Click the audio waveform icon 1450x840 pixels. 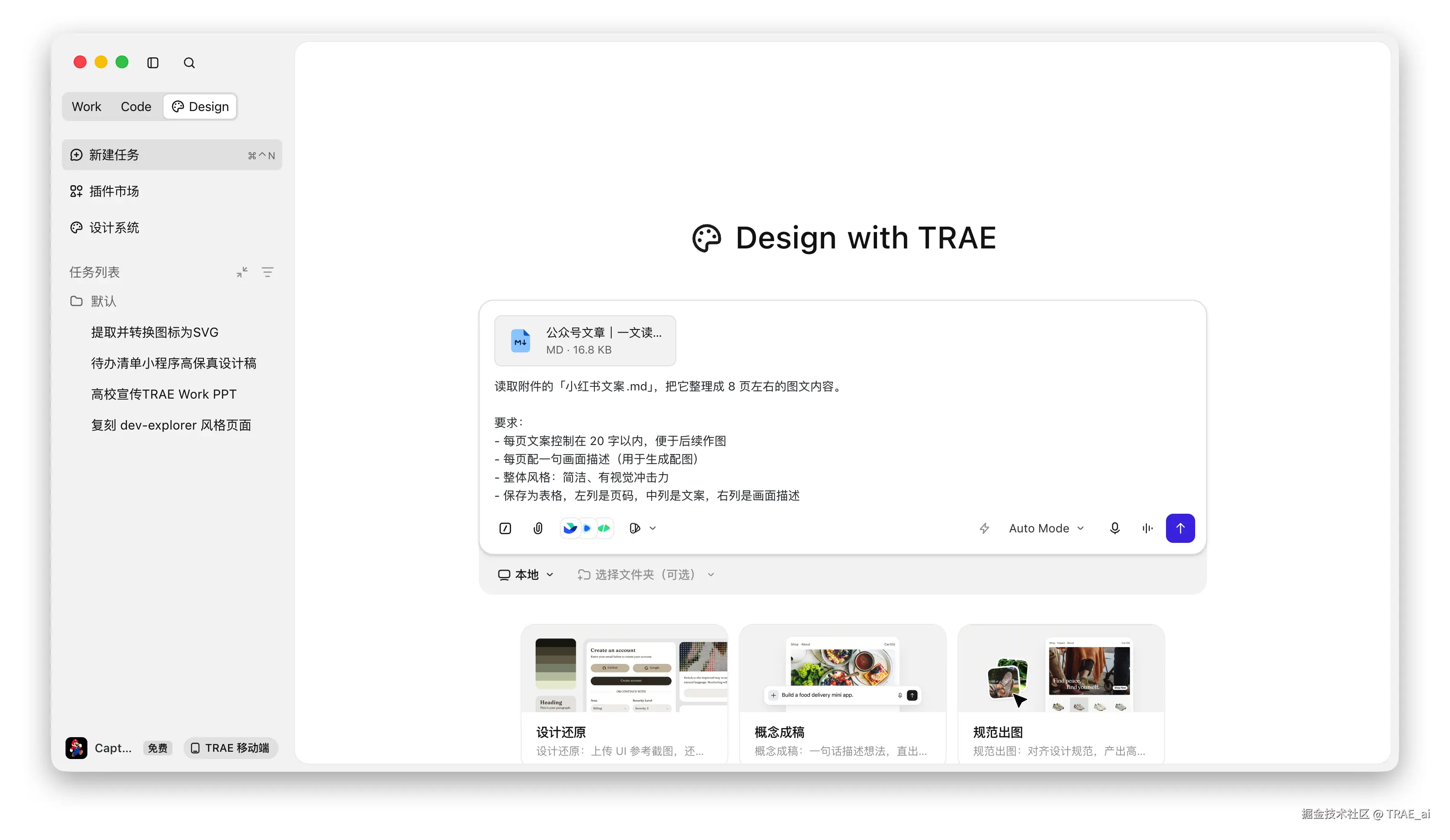click(x=1147, y=528)
